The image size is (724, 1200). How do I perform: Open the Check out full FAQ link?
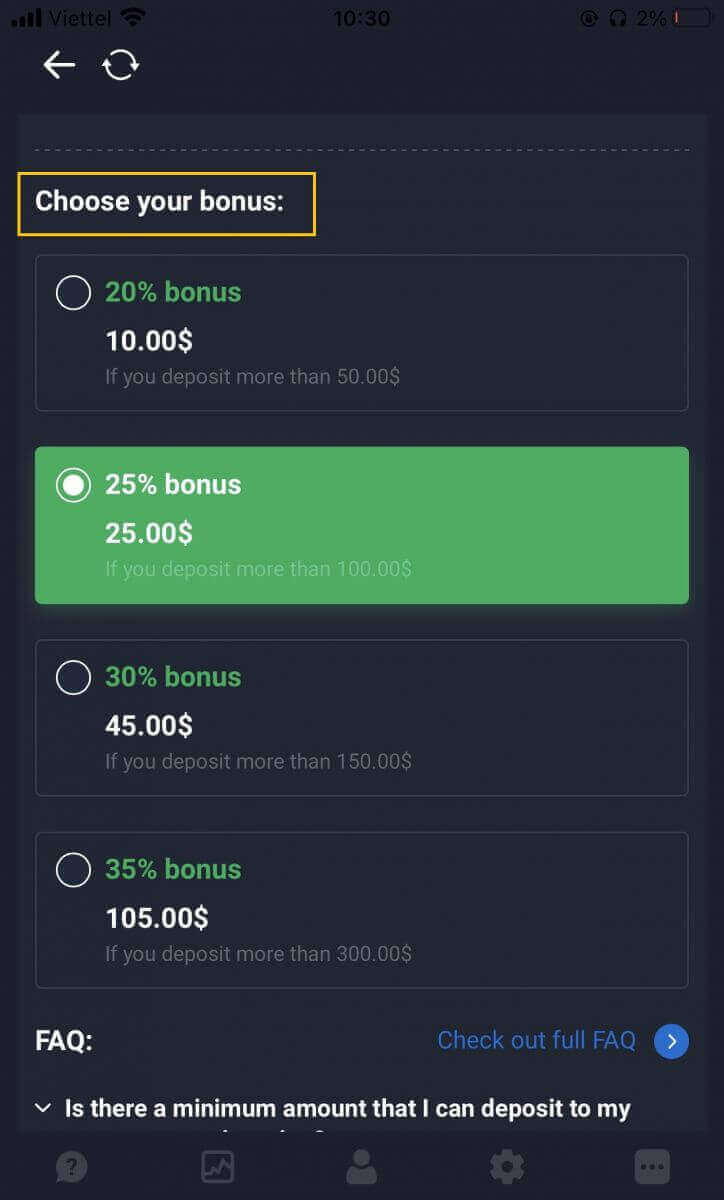[x=536, y=1041]
